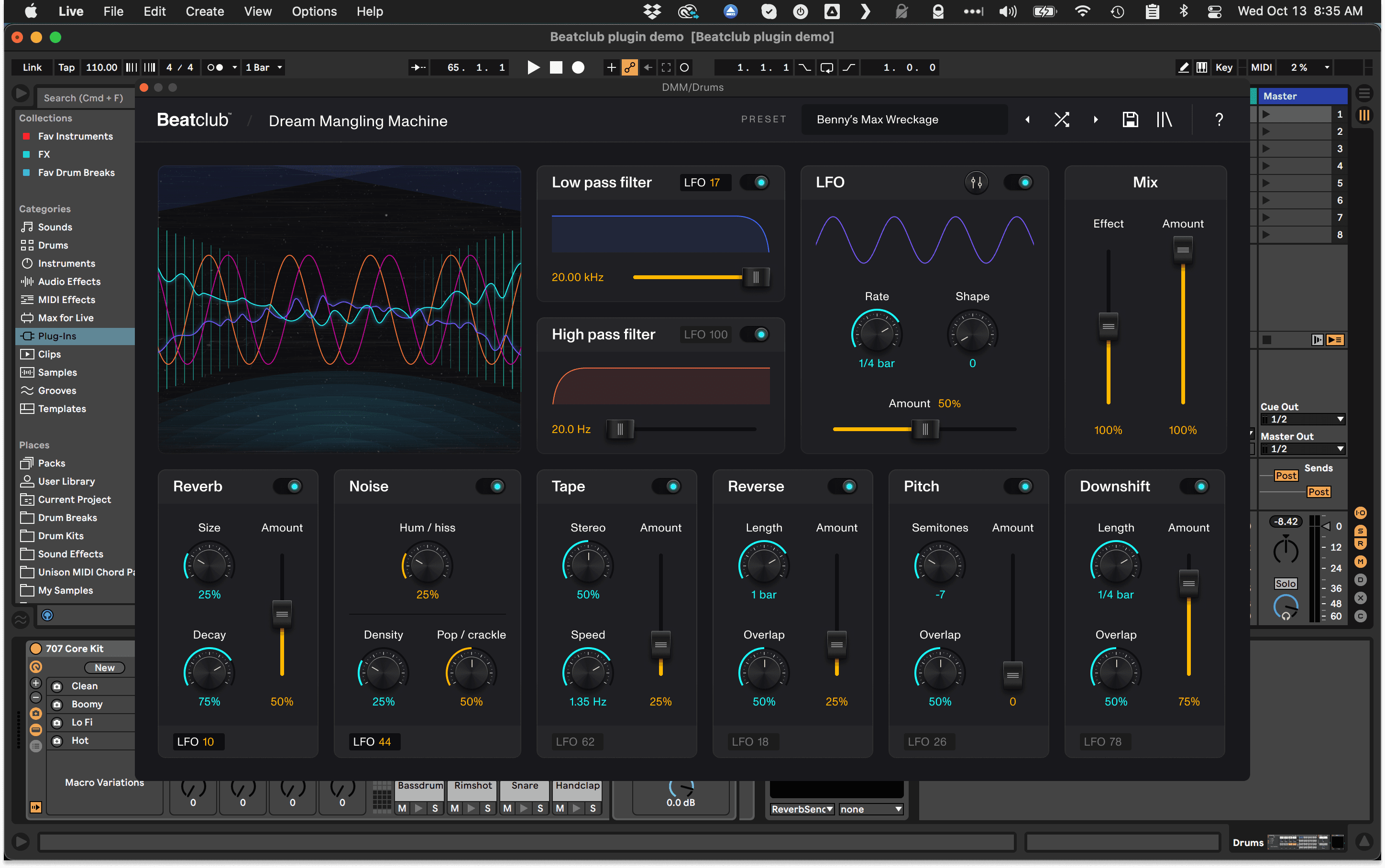Click the Tap tempo button

pos(66,68)
